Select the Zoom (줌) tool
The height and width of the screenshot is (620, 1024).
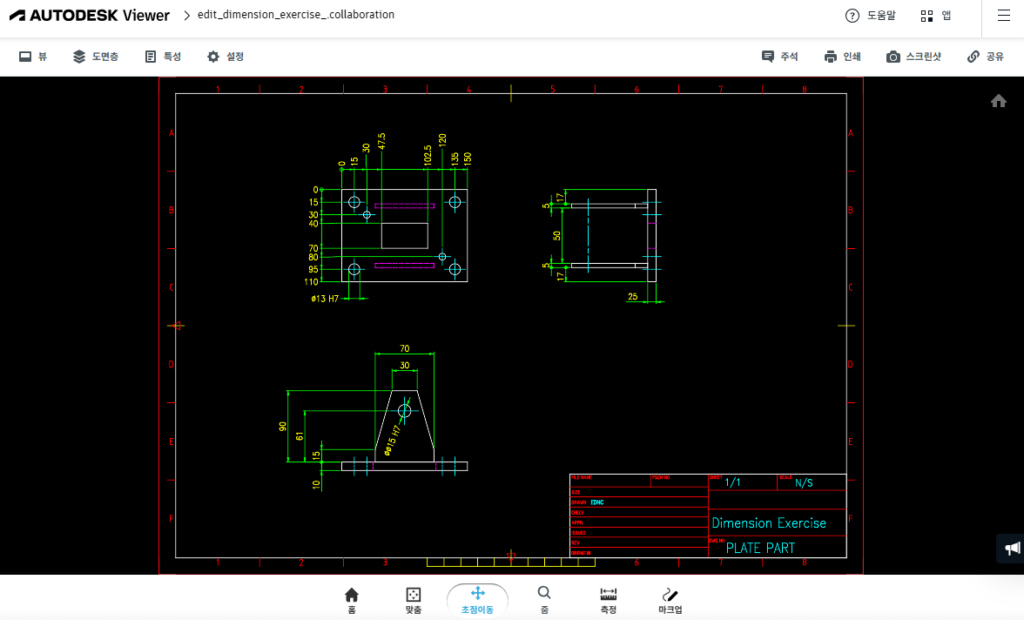[x=544, y=599]
